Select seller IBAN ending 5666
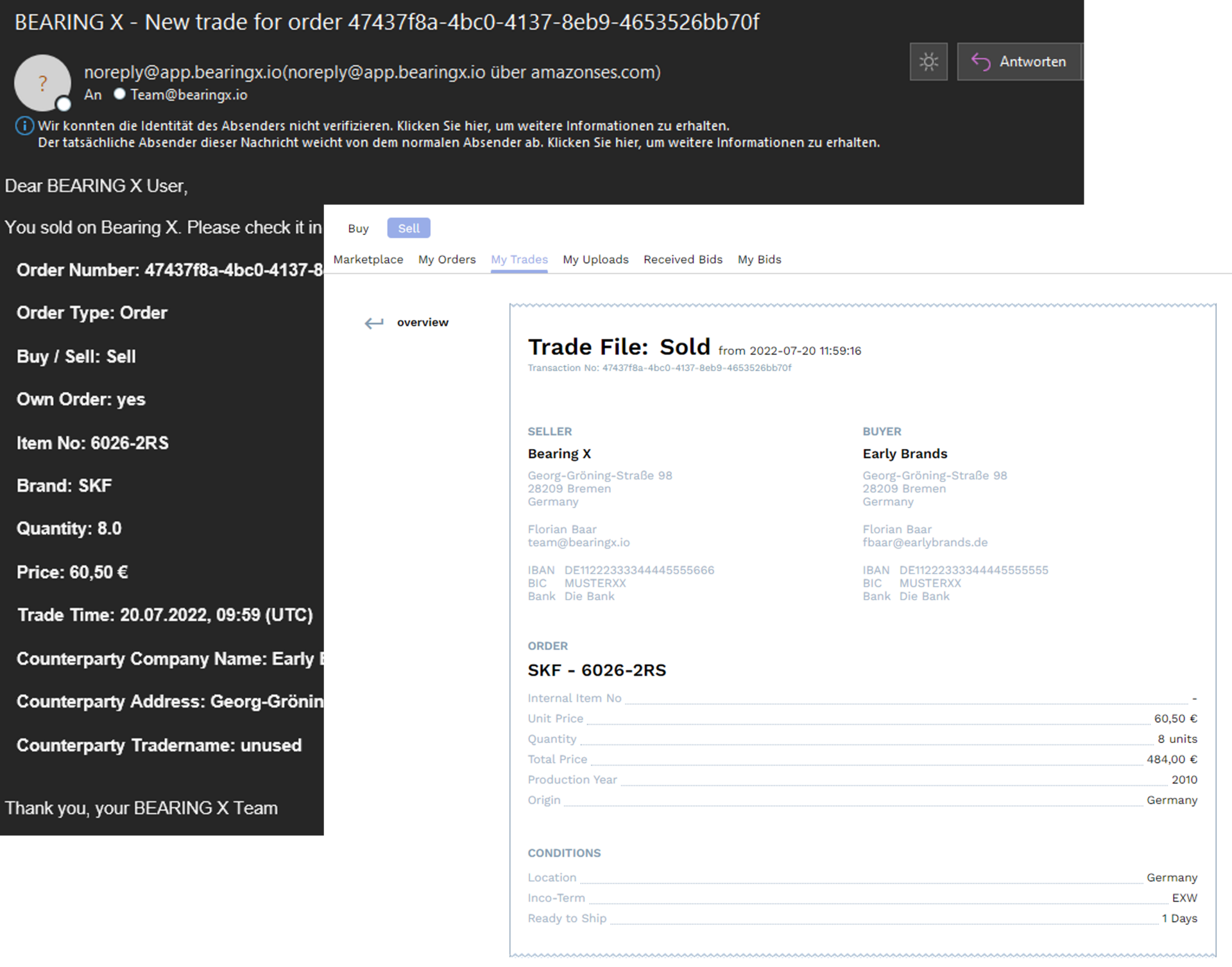Viewport: 1232px width, 967px height. (x=639, y=570)
